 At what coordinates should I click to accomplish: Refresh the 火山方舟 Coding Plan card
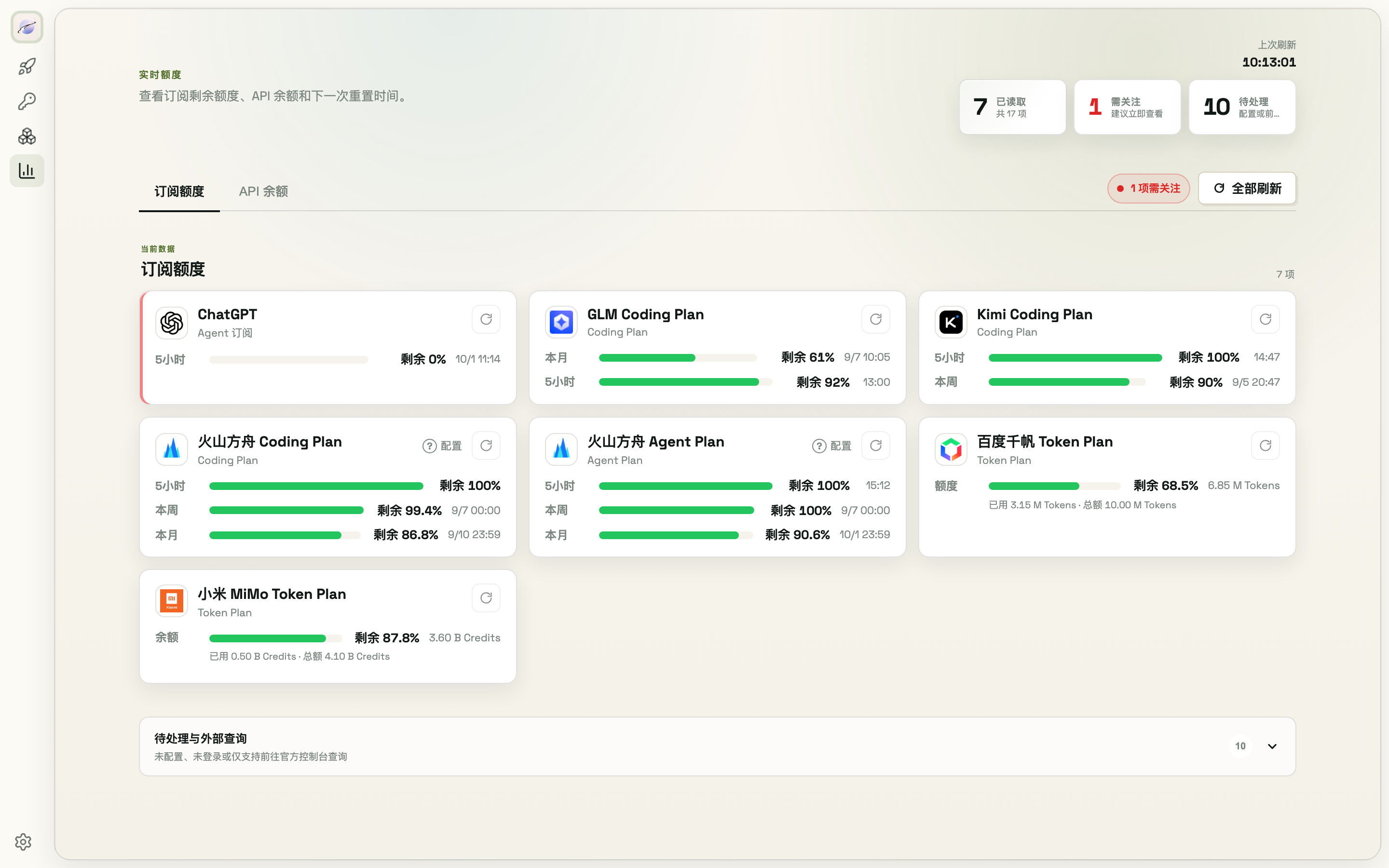[x=486, y=446]
